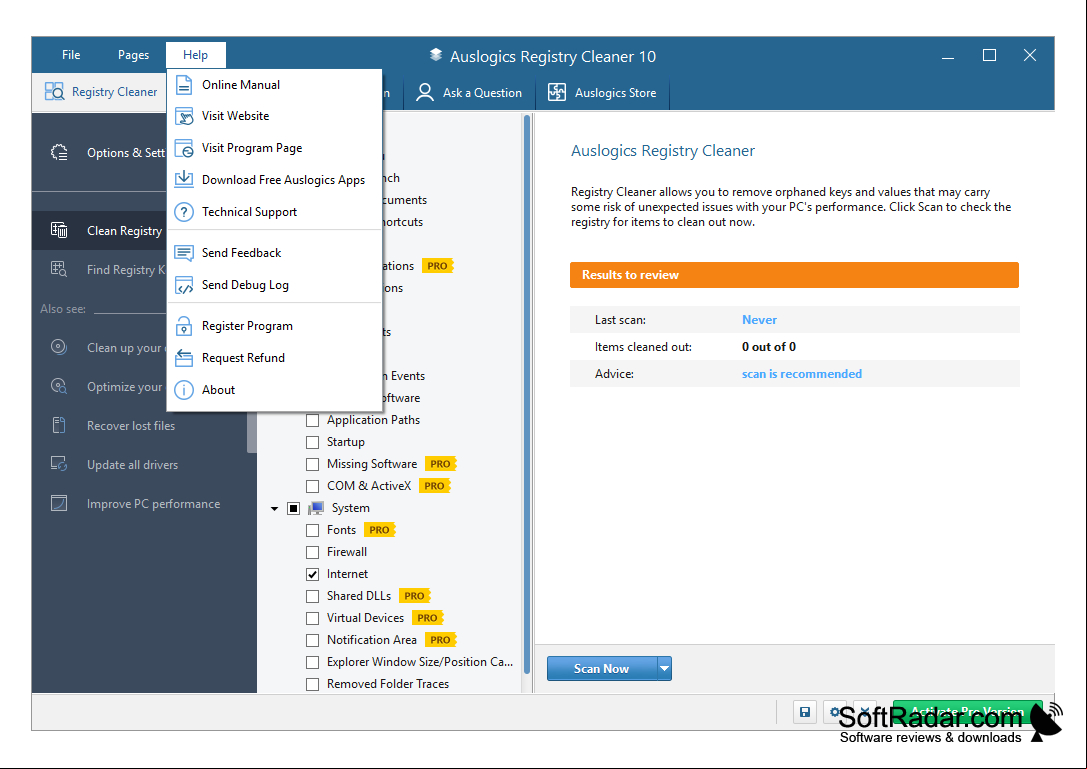The width and height of the screenshot is (1087, 769).
Task: Choose Online Manual from Help menu
Action: (x=275, y=85)
